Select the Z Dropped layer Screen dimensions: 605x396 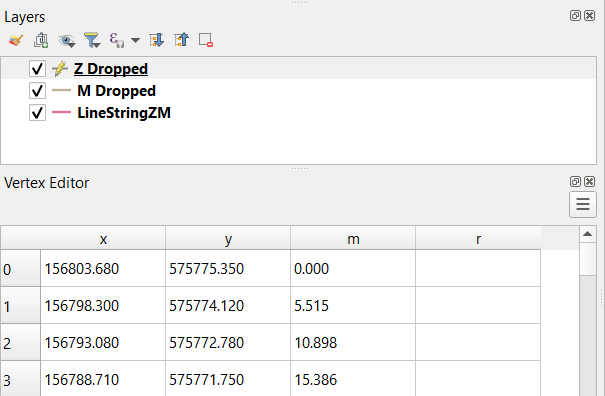coord(111,69)
